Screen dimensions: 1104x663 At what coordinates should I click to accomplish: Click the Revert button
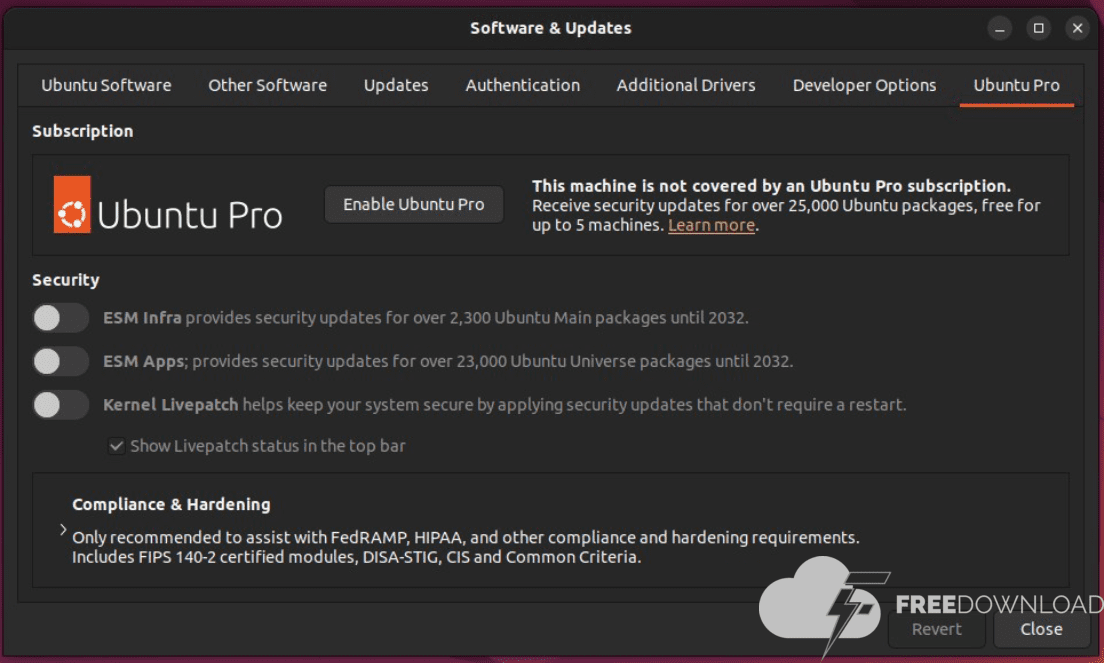pyautogui.click(x=936, y=629)
